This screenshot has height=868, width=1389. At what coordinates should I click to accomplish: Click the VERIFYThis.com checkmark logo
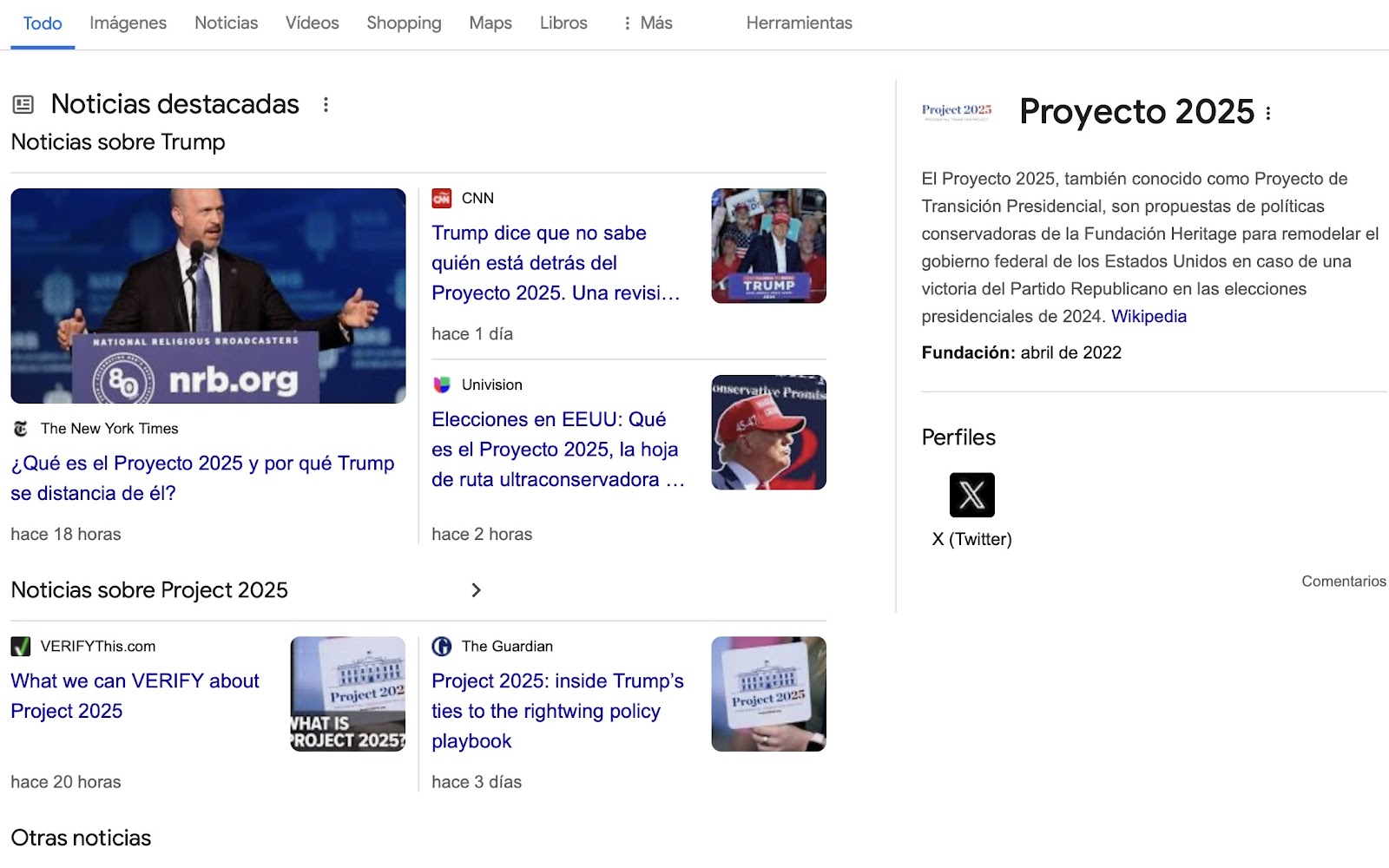tap(21, 647)
